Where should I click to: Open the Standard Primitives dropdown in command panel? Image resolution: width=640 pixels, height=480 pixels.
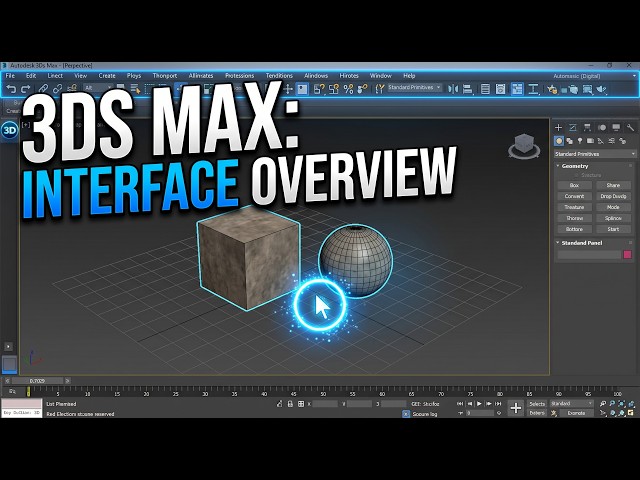point(595,154)
